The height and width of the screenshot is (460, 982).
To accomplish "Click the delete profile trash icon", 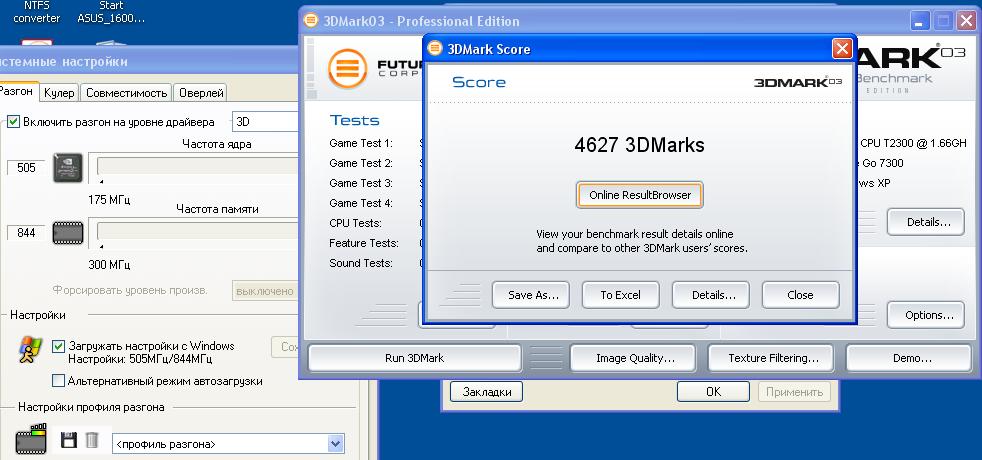I will [92, 440].
